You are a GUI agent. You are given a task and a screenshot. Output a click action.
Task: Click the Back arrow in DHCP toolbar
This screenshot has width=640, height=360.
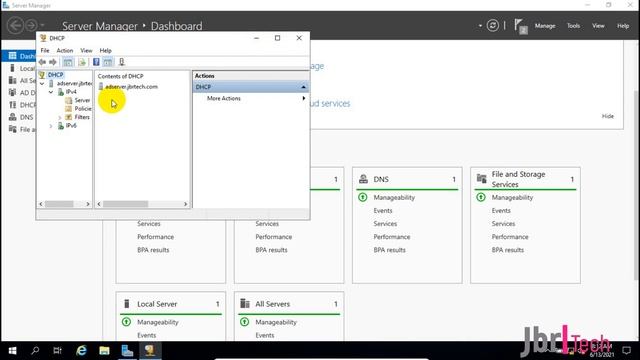pos(42,62)
